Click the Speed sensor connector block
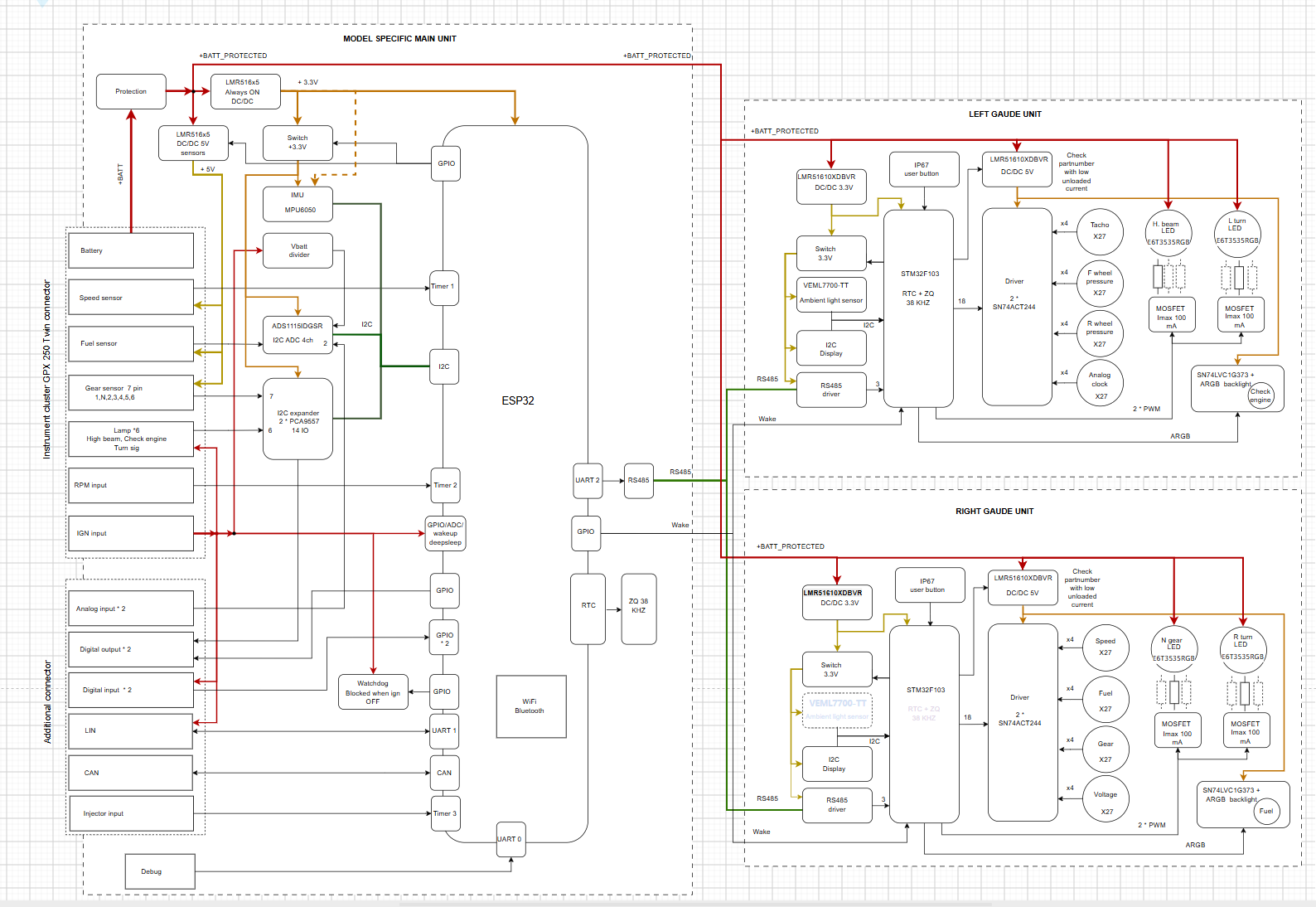 click(x=131, y=298)
